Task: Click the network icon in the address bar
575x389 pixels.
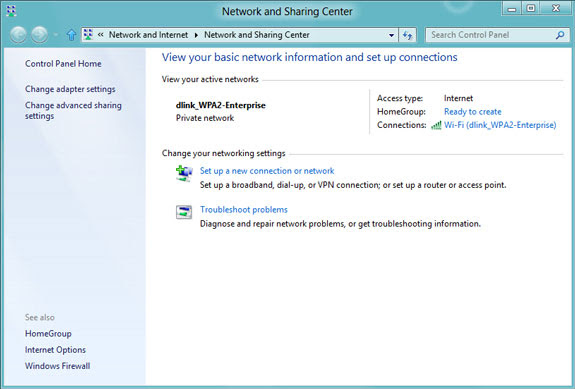Action: point(88,35)
